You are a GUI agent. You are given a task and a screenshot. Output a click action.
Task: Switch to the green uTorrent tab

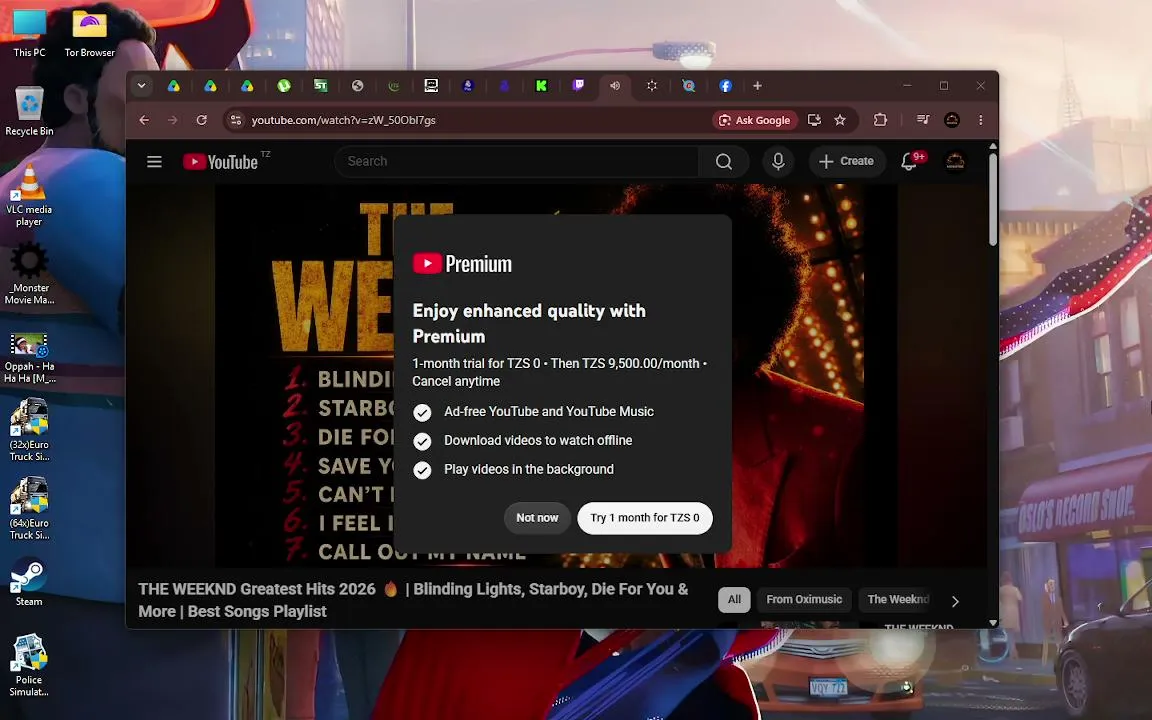pyautogui.click(x=284, y=86)
